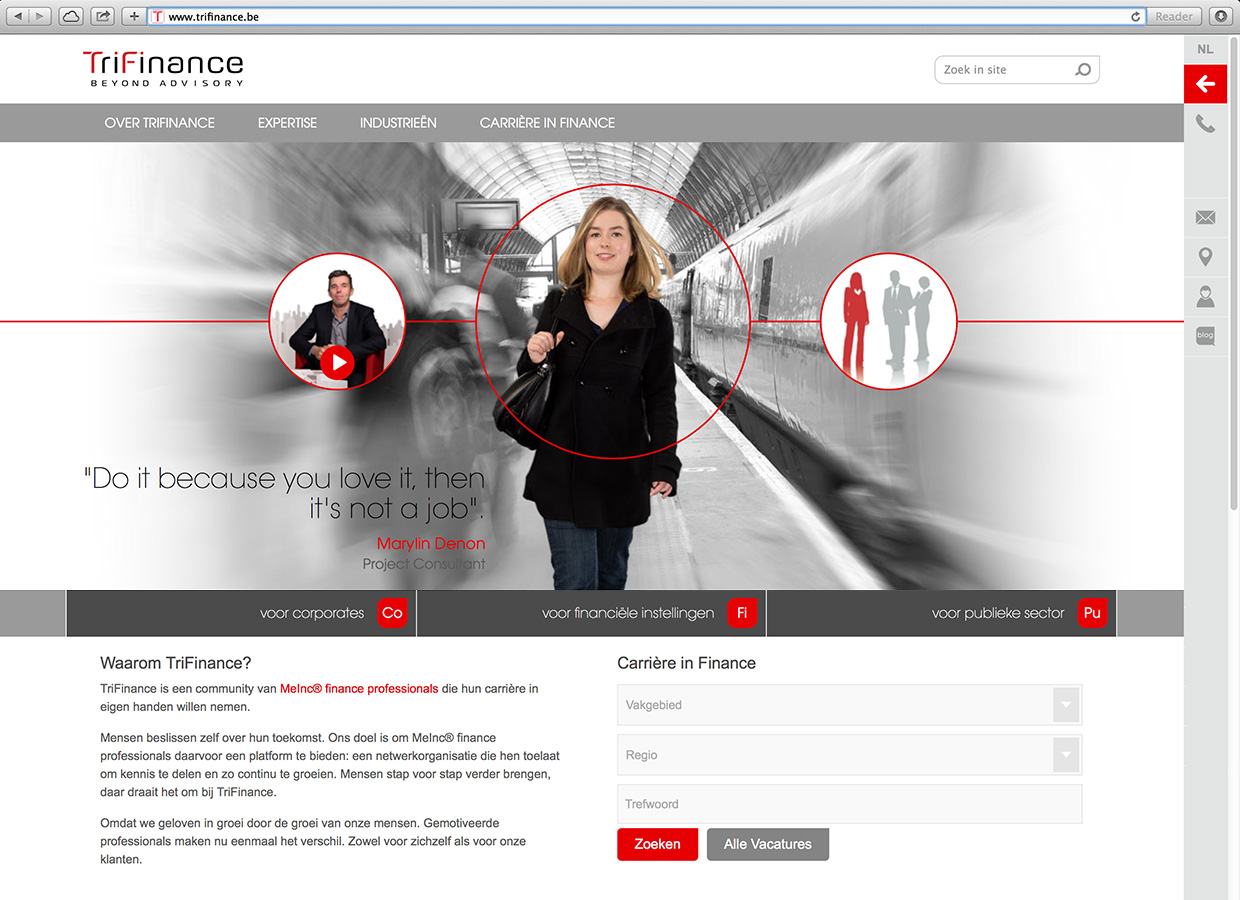This screenshot has width=1240, height=900.
Task: Expand the 'Regio' dropdown
Action: [x=850, y=755]
